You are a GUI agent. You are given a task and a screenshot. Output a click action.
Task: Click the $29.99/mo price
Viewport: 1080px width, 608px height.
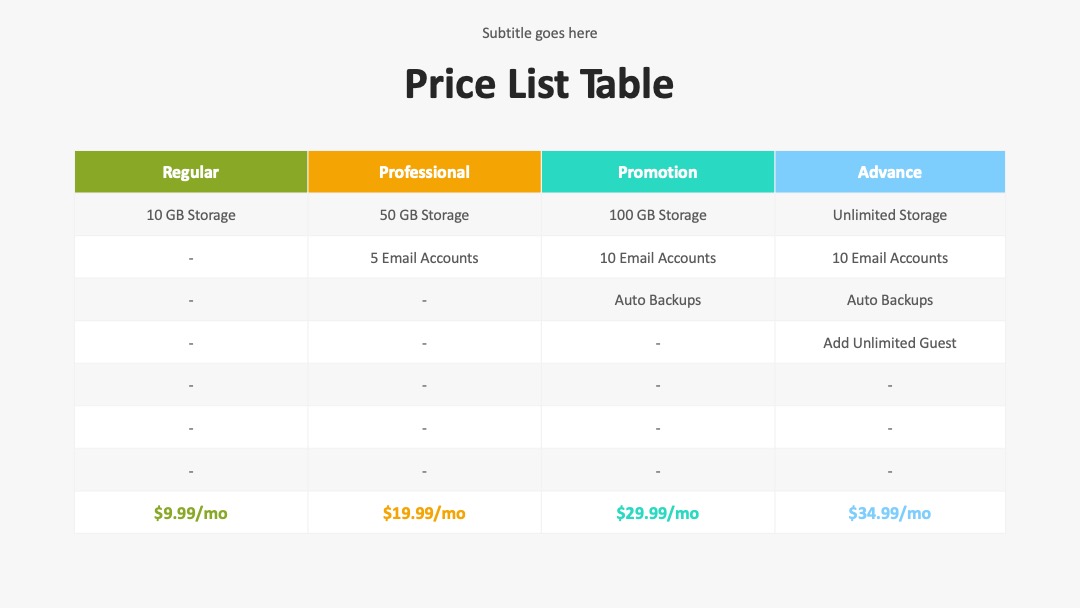[658, 513]
